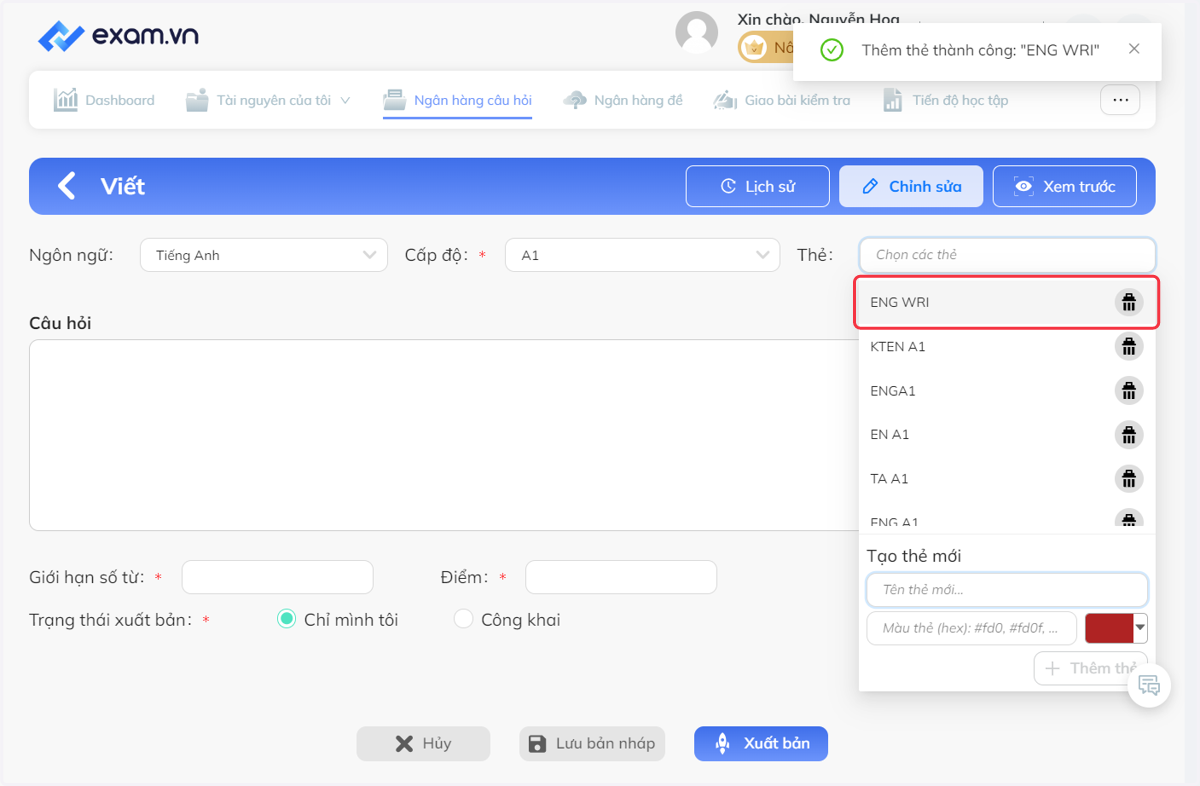
Task: Click inside the Câu hỏi text area
Action: click(x=443, y=435)
